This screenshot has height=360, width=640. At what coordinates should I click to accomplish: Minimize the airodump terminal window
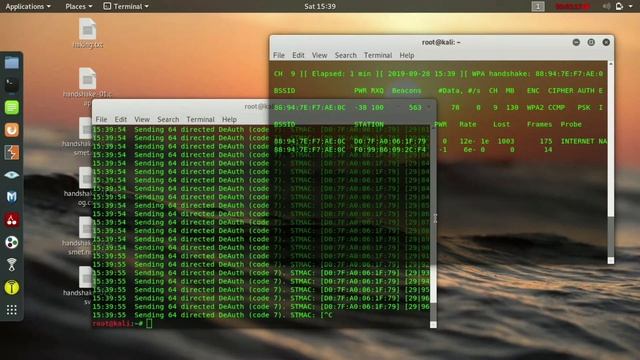point(576,42)
